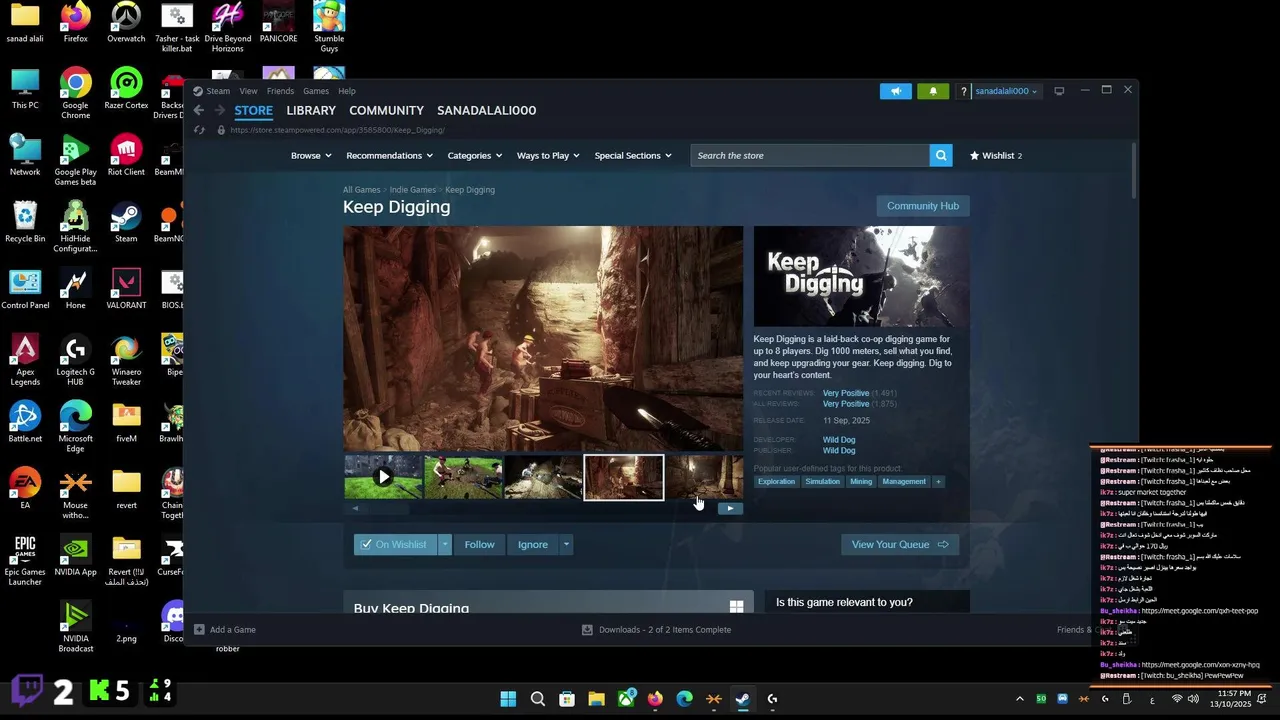Open Epic Games Launcher desktop icon
Screen dimensions: 1280x720
25,560
